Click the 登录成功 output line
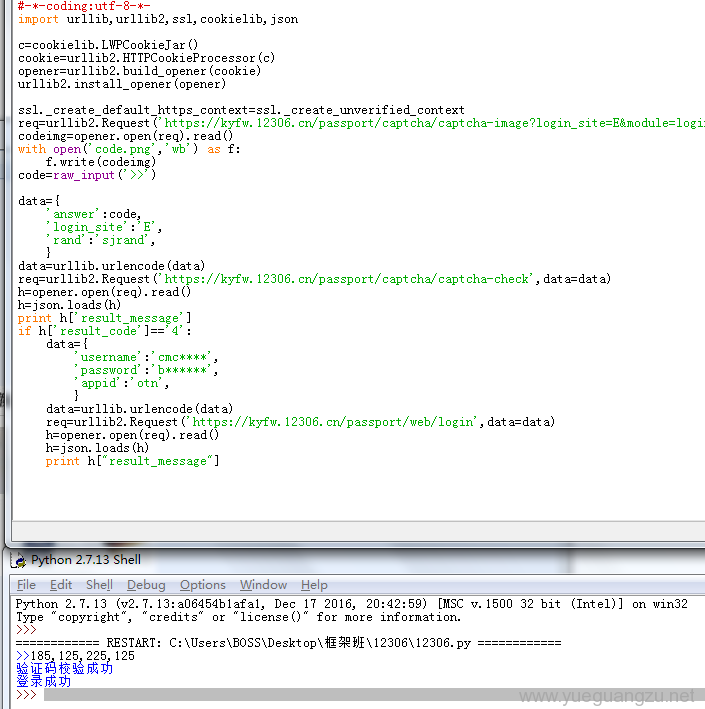 coord(43,681)
